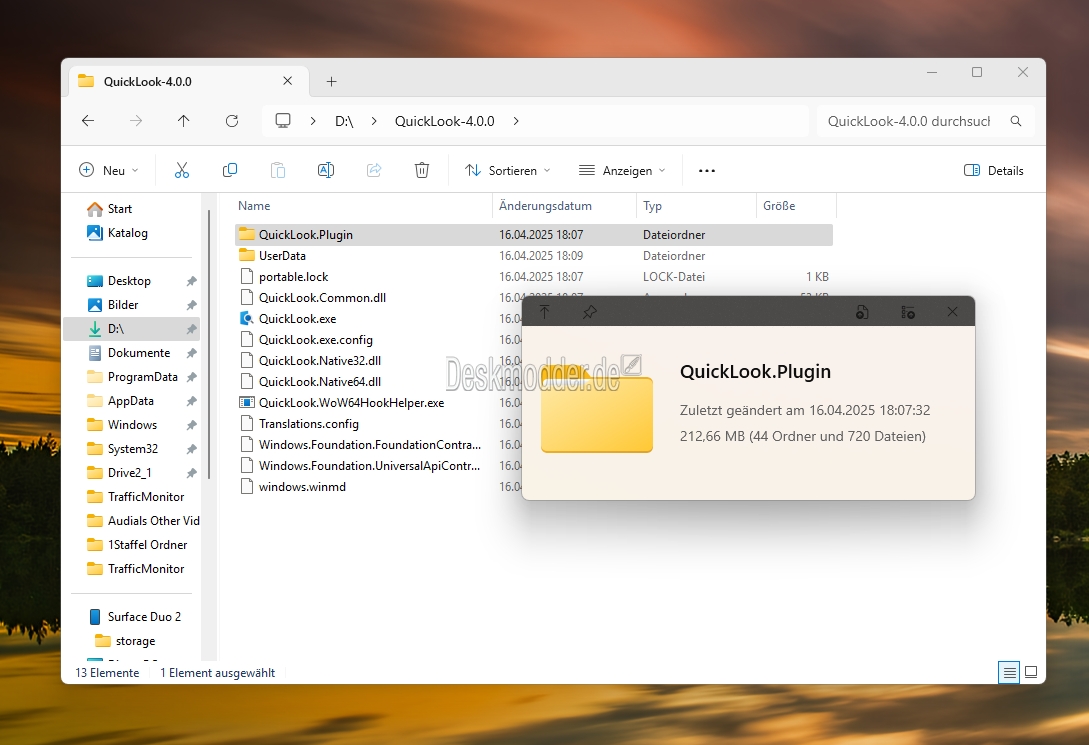Click the Delete trash icon

[x=422, y=170]
